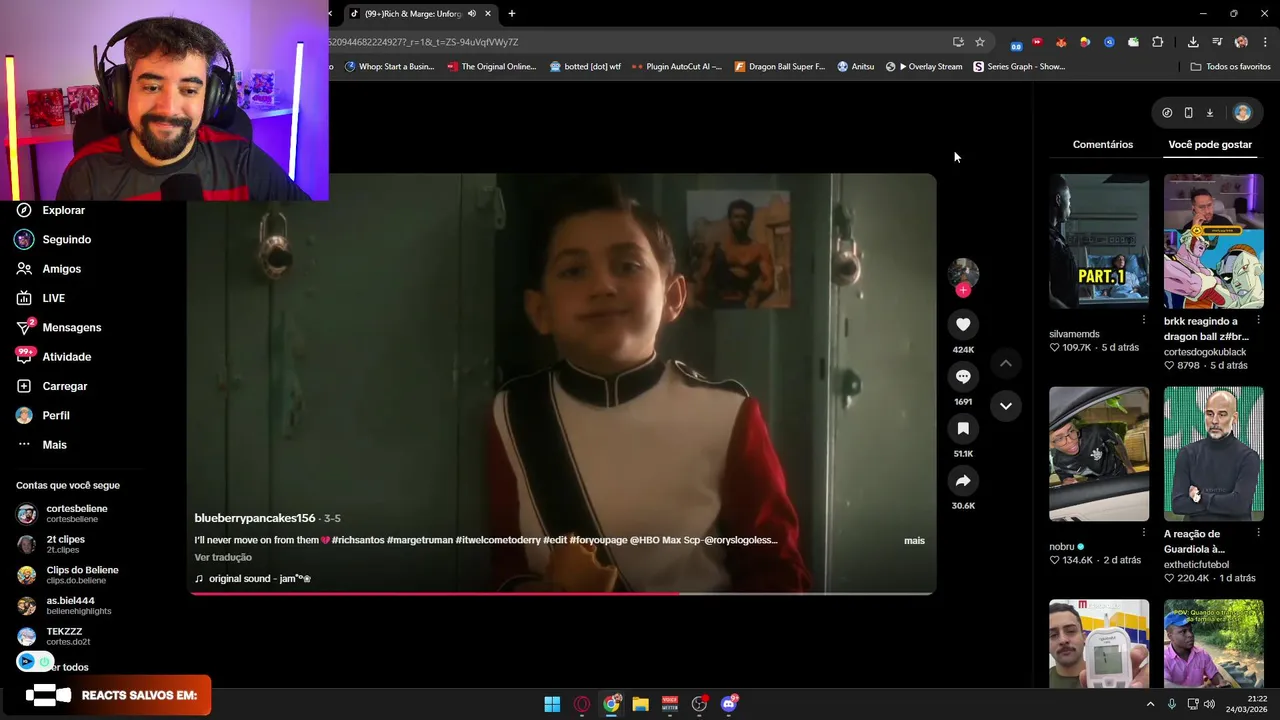Open as.biel444 followed account
1280x720 pixels.
(x=64, y=606)
